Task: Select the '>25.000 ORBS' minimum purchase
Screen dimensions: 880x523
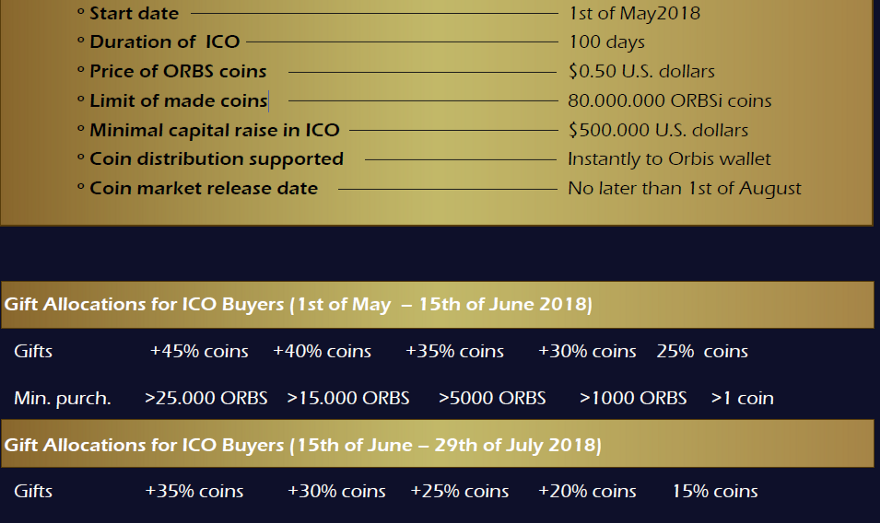Action: [206, 398]
